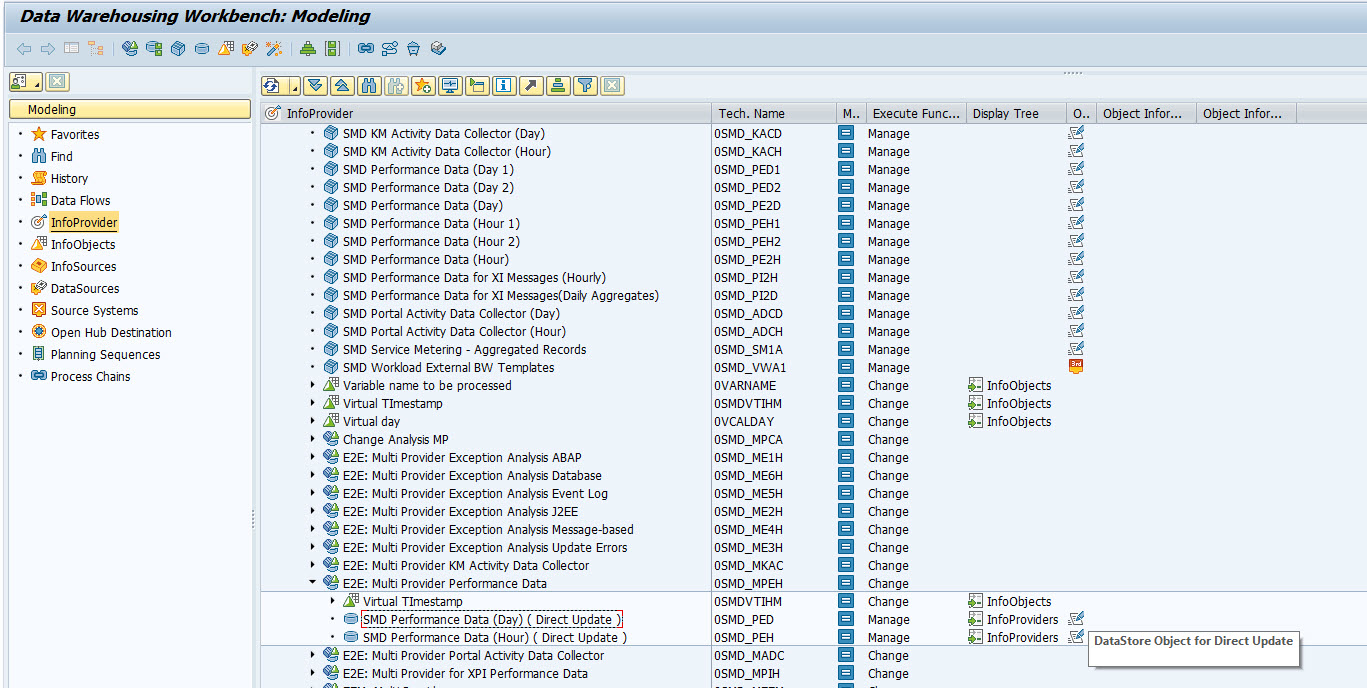Screen dimensions: 1367x688
Task: Select Source Systems in the Modeling navigation
Action: pos(95,310)
